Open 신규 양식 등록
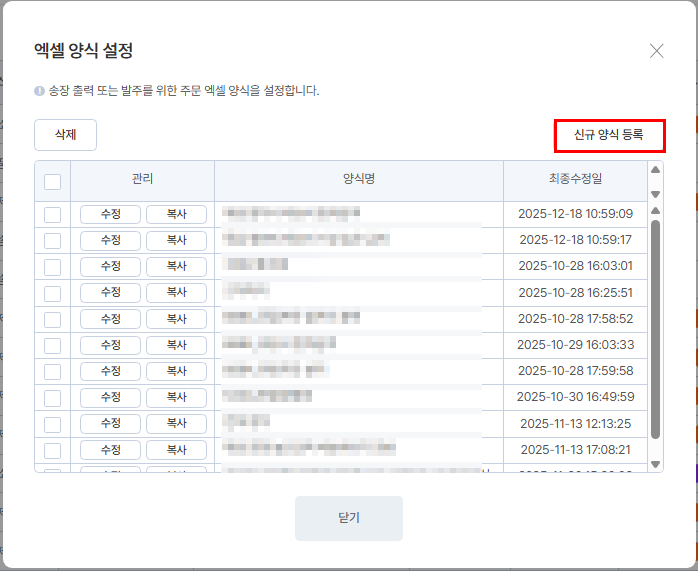The width and height of the screenshot is (698, 571). [x=609, y=135]
